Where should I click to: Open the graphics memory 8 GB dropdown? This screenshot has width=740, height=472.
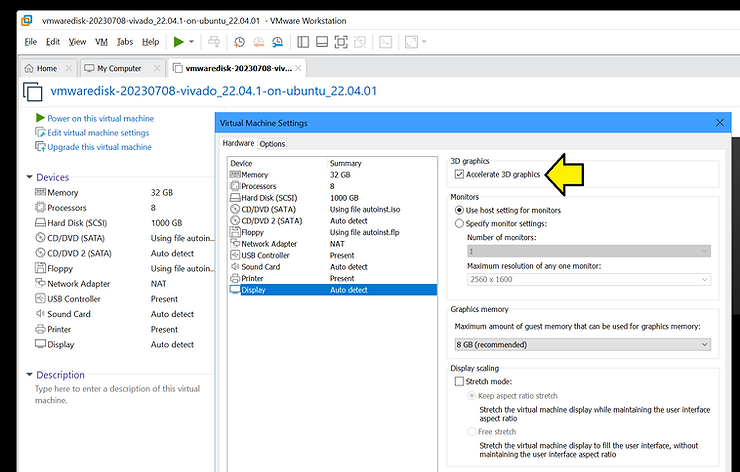(x=582, y=345)
